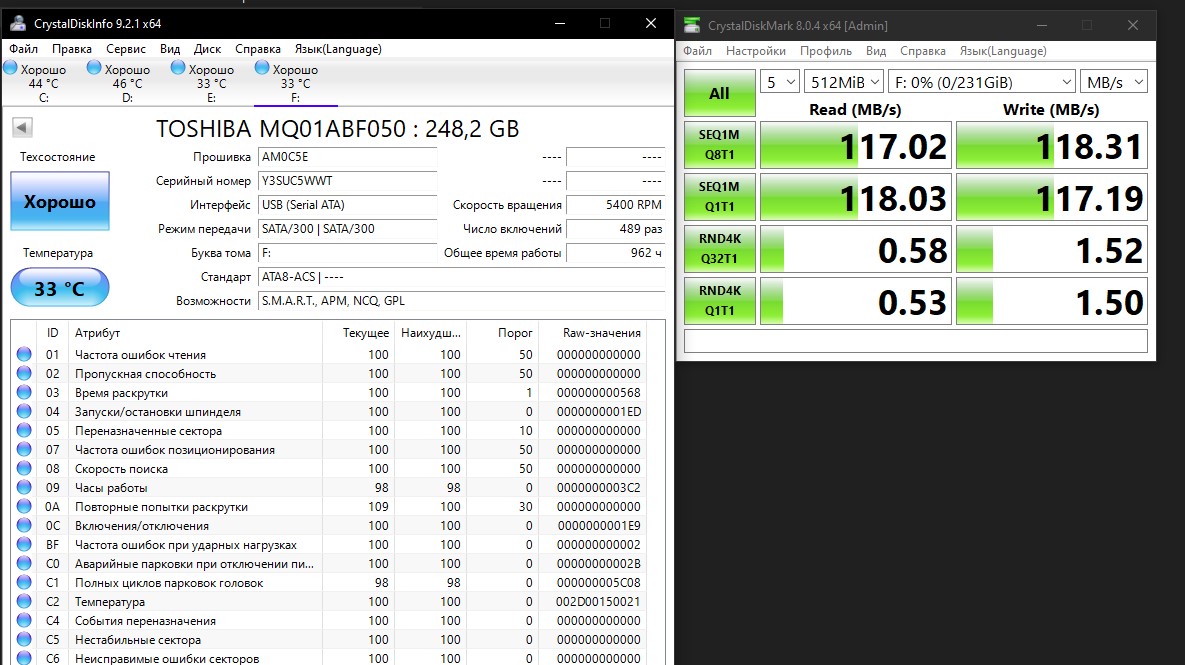Image resolution: width=1185 pixels, height=665 pixels.
Task: Click status orb for attribute C2
Action: 24,602
